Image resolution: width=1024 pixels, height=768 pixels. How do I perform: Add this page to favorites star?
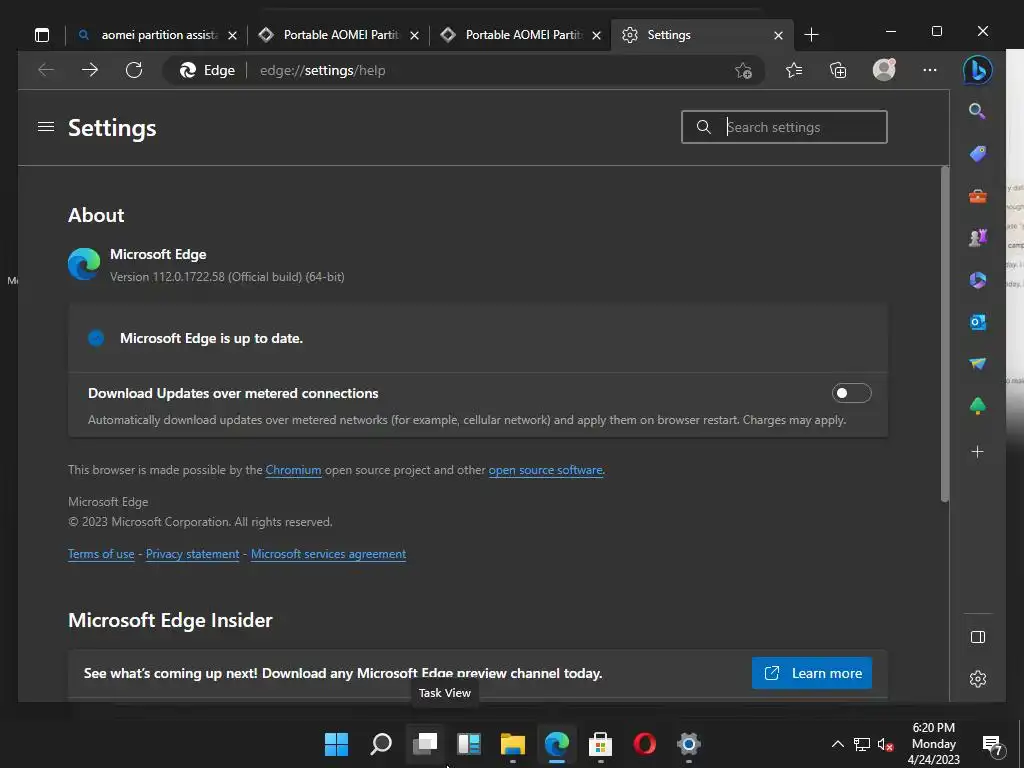743,71
